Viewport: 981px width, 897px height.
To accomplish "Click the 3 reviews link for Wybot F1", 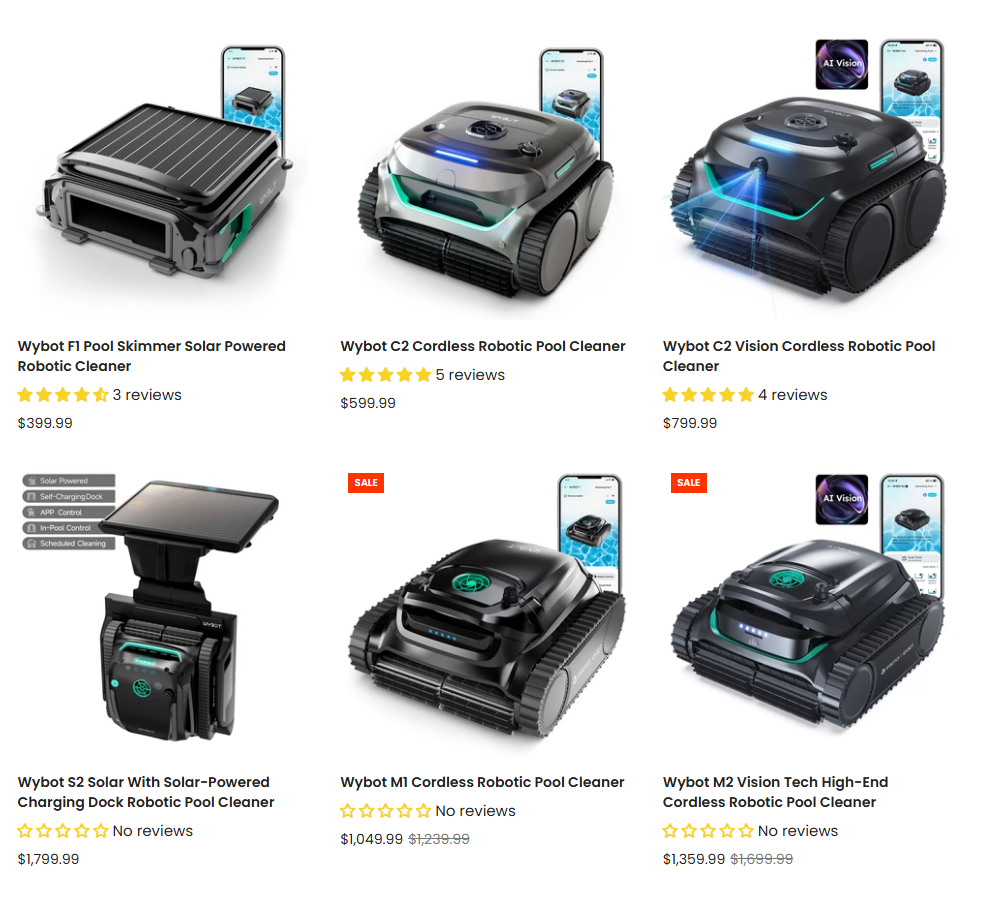I will point(147,395).
